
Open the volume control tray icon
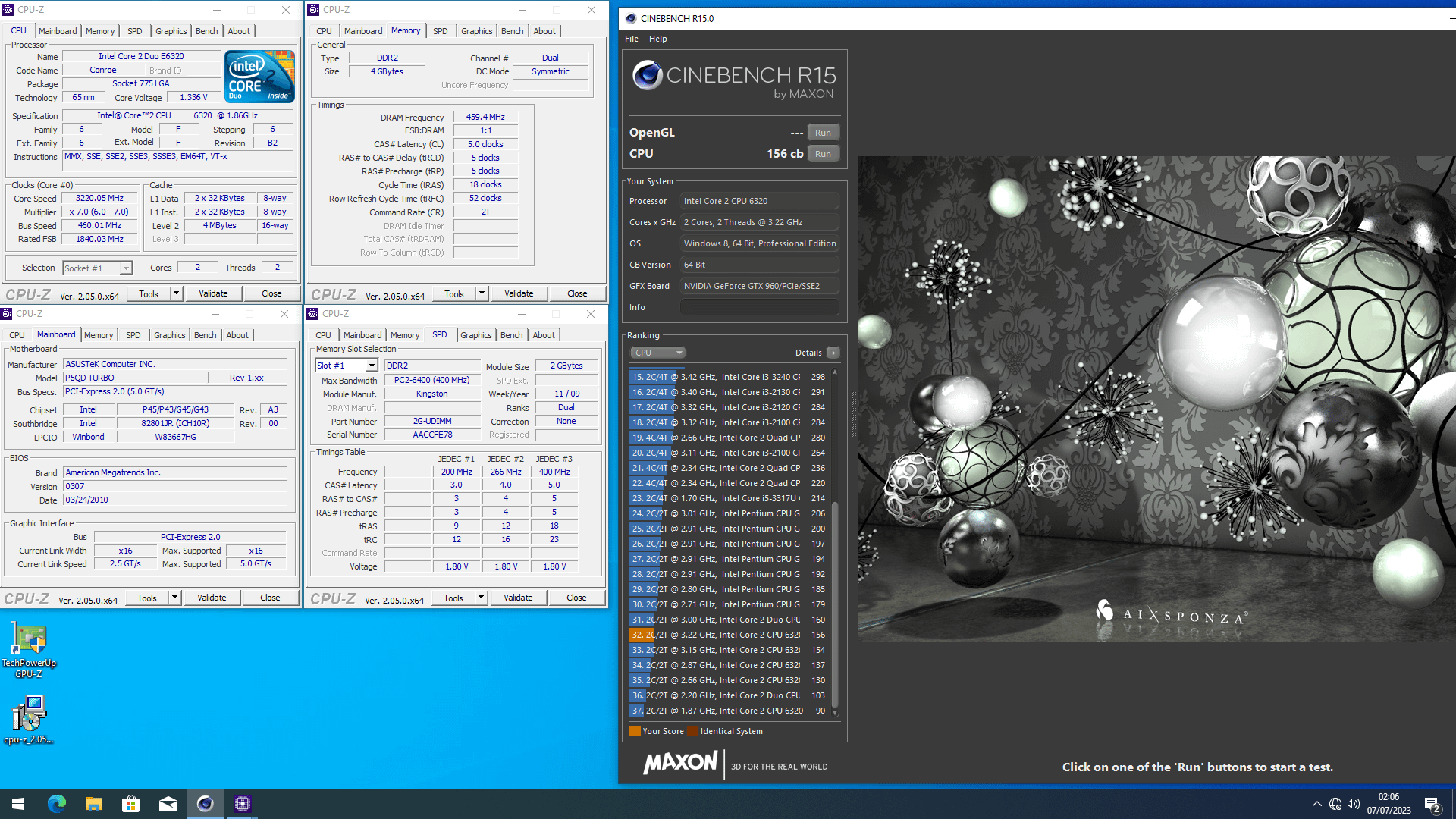coord(1354,804)
